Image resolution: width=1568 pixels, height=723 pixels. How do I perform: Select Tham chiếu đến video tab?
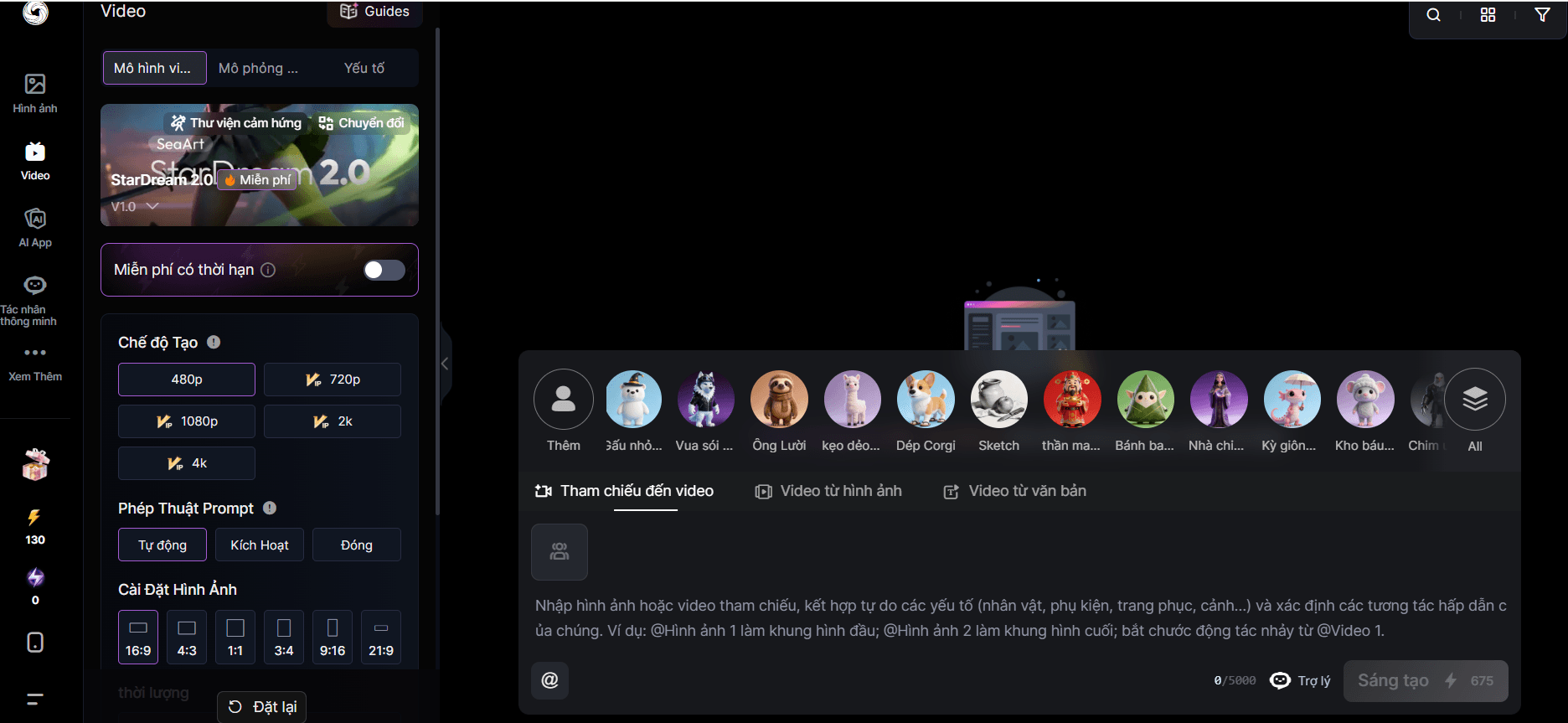[x=625, y=491]
